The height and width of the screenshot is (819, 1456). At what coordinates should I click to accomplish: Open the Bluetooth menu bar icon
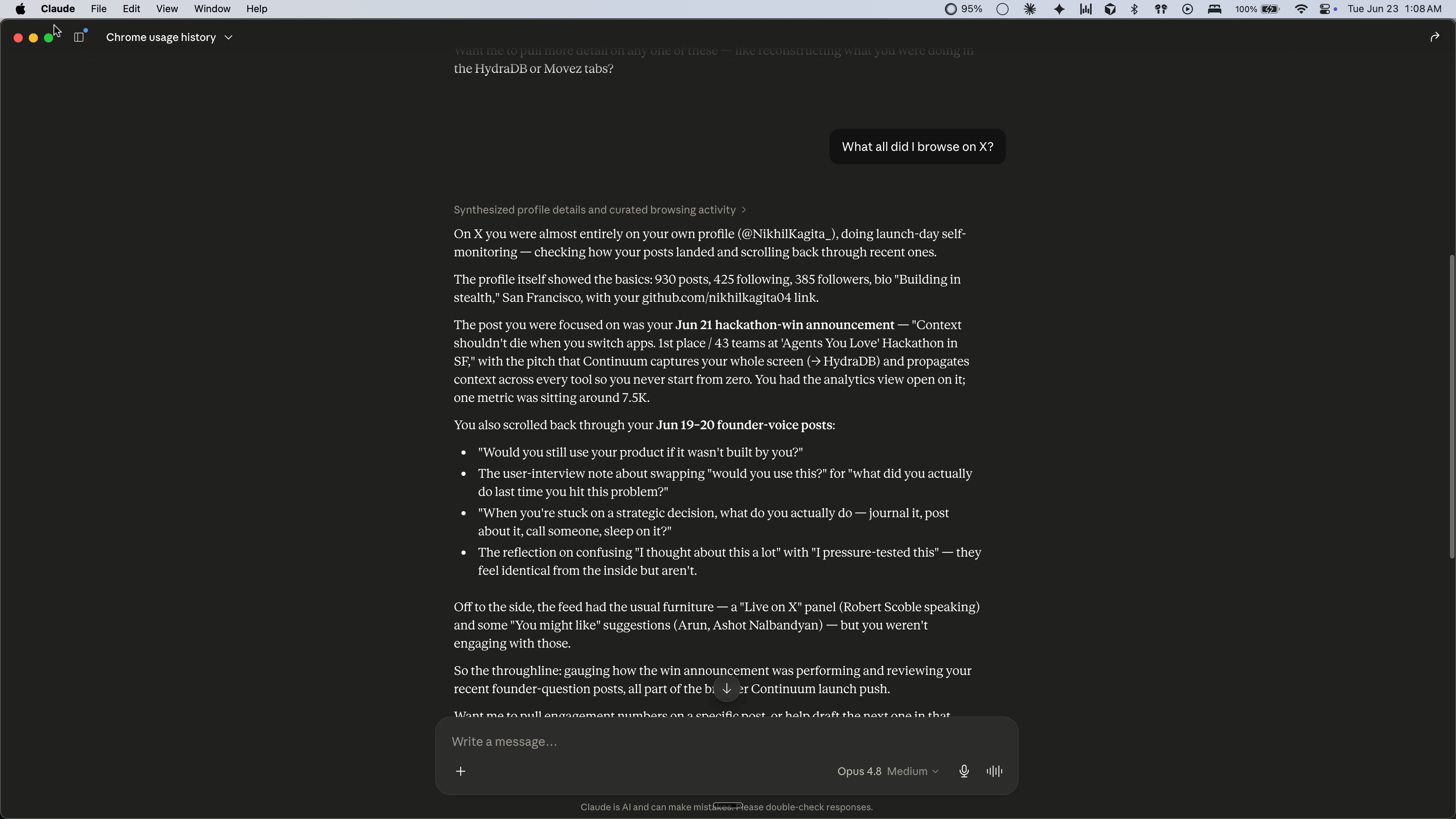click(x=1134, y=9)
